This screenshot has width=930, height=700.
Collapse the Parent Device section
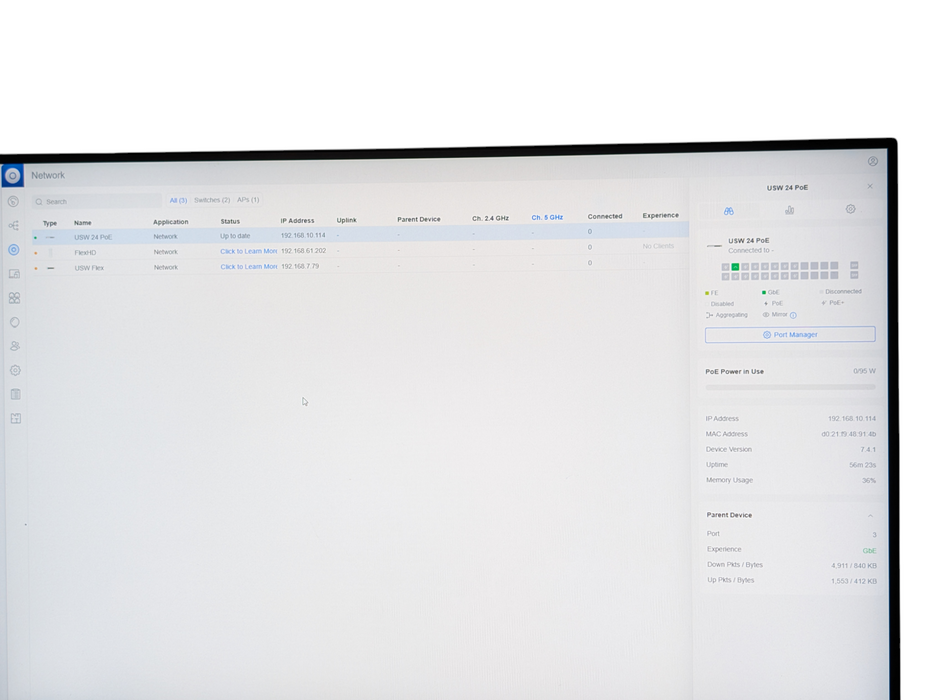point(871,516)
